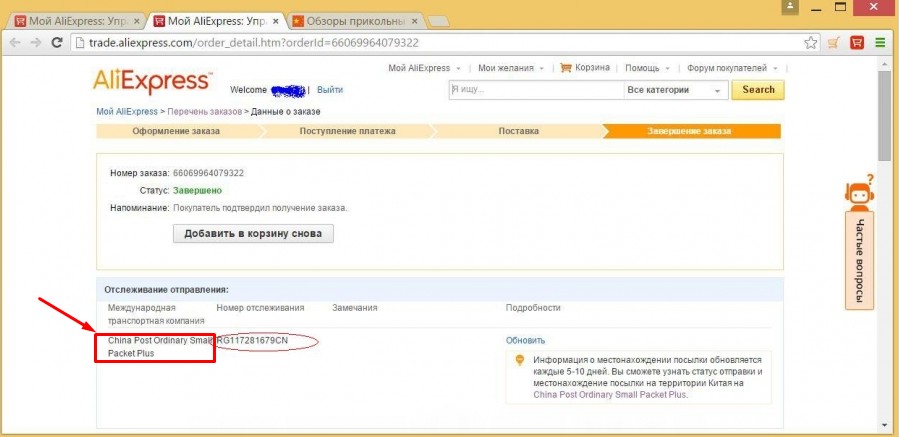Image resolution: width=899 pixels, height=437 pixels.
Task: Click order number 66069964079322
Action: point(209,173)
